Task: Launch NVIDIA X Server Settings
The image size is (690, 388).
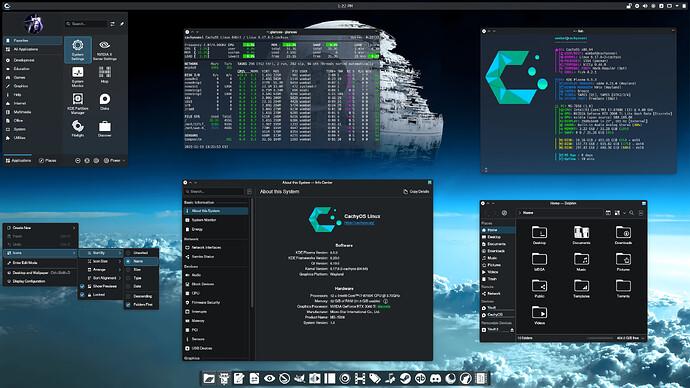Action: point(104,50)
